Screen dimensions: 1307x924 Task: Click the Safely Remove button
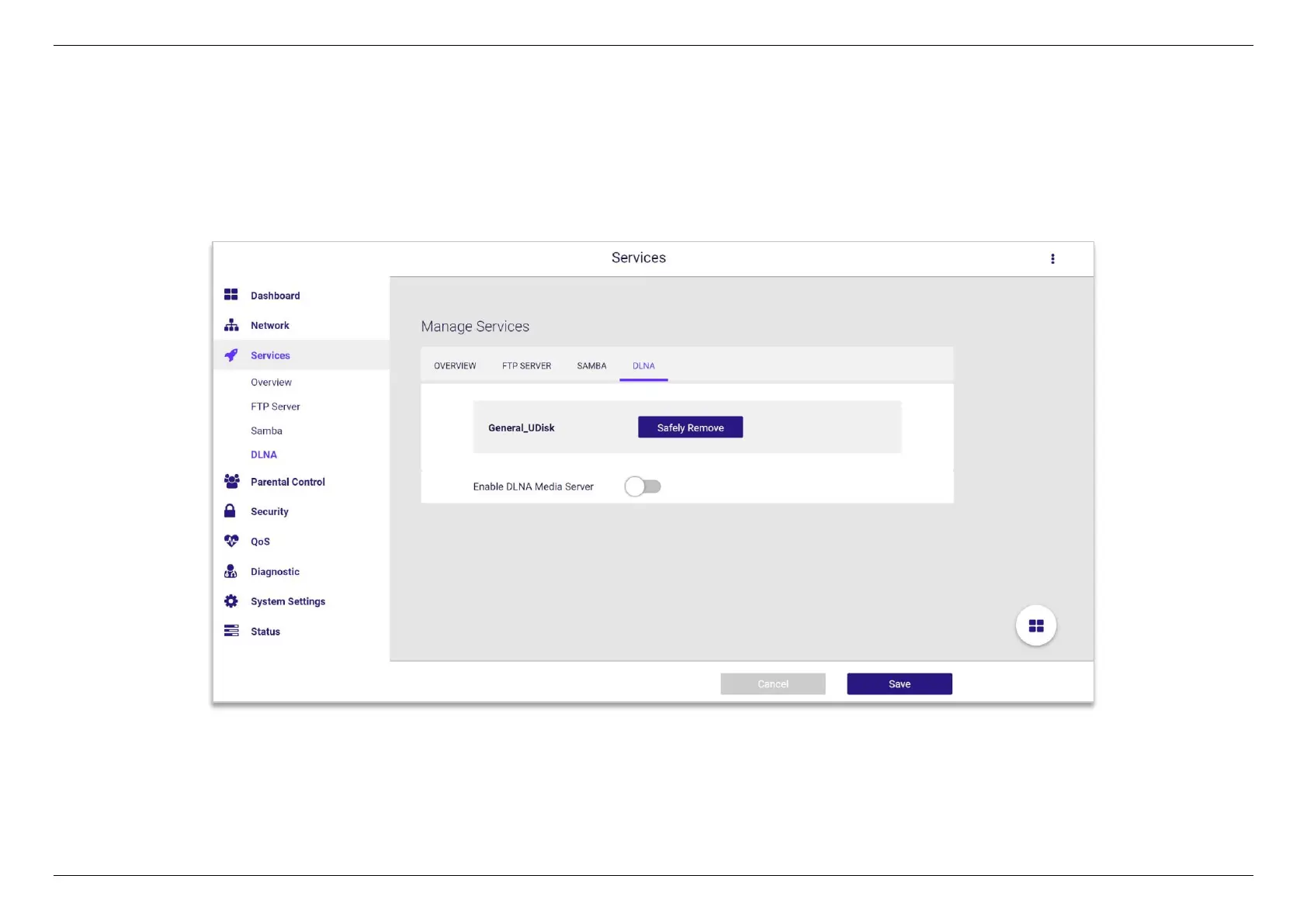click(x=690, y=427)
